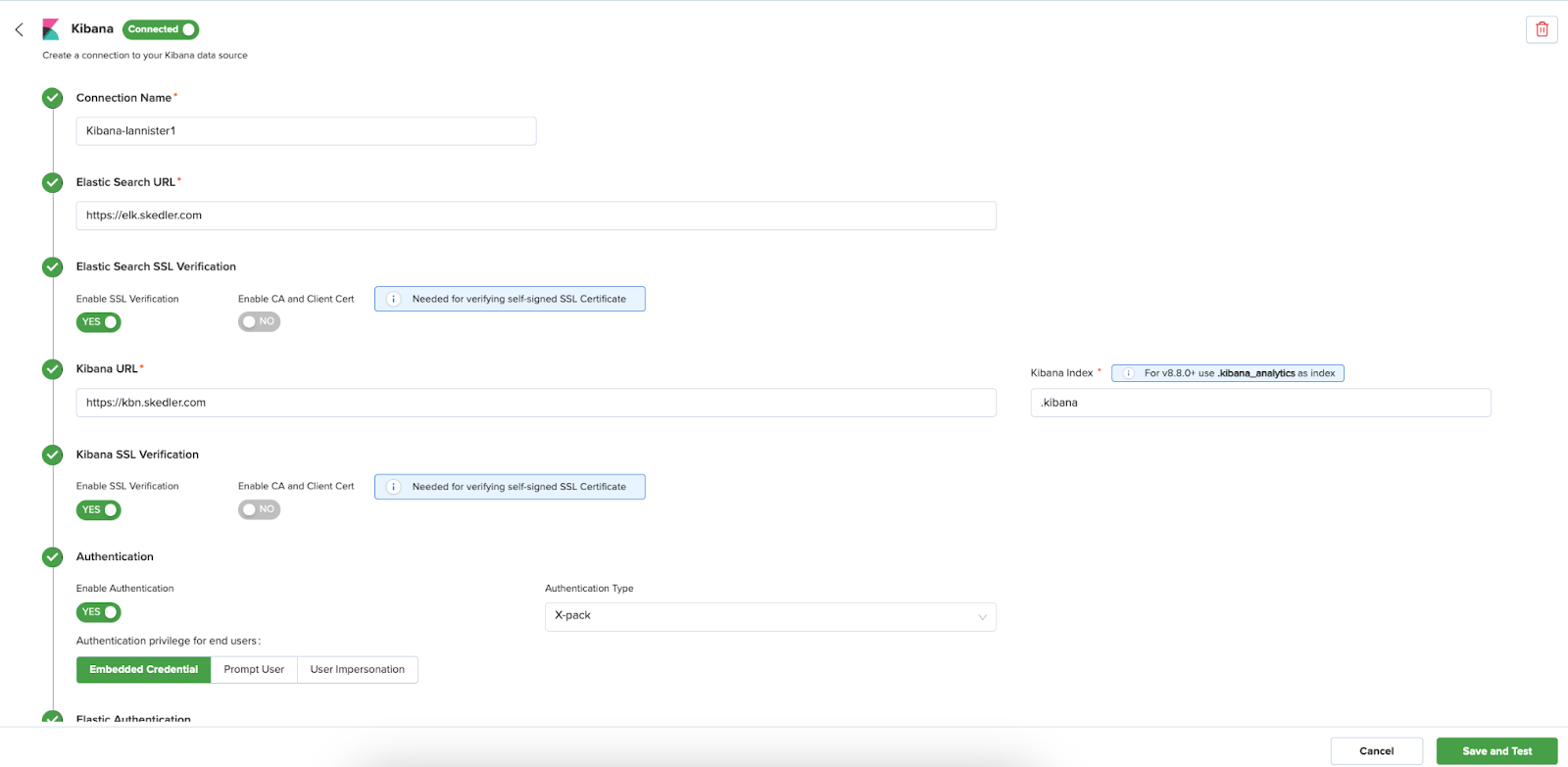Select the Embedded Credential option
This screenshot has height=767, width=1568.
(x=144, y=670)
